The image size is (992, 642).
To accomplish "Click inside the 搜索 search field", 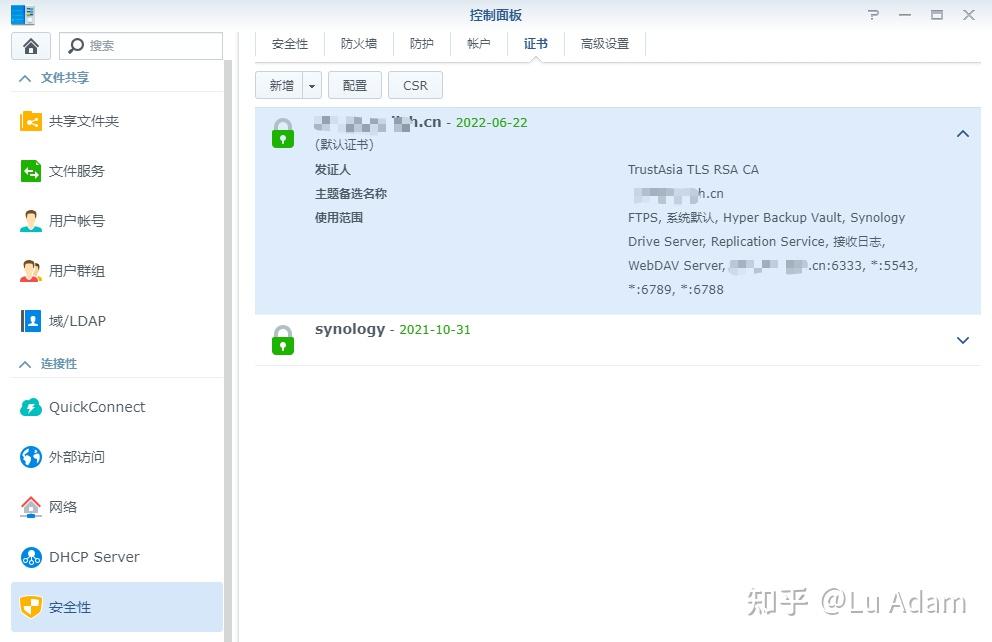I will (140, 46).
